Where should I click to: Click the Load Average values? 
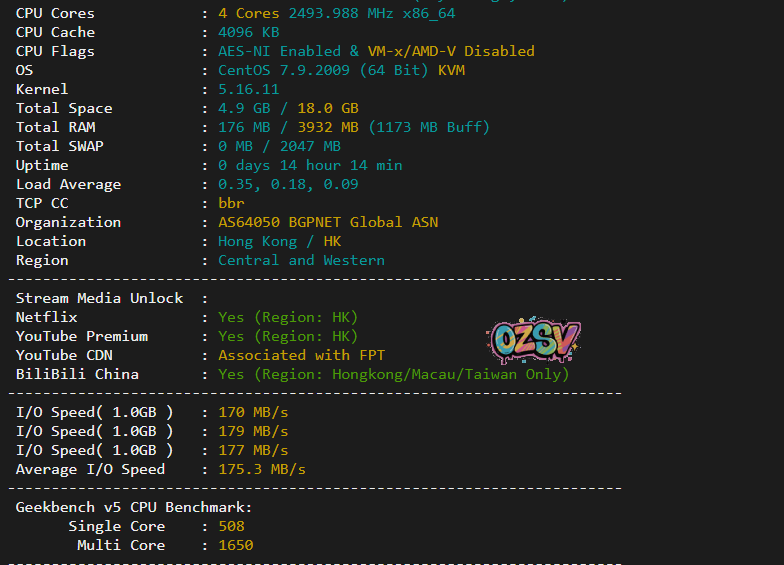[x=288, y=184]
